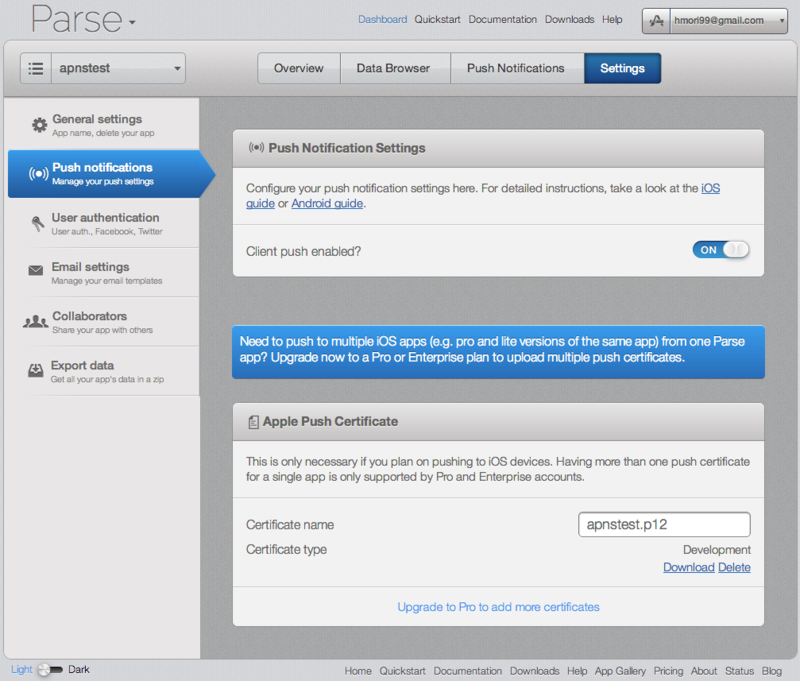Open Email settings in the sidebar
The image size is (800, 681).
point(104,273)
